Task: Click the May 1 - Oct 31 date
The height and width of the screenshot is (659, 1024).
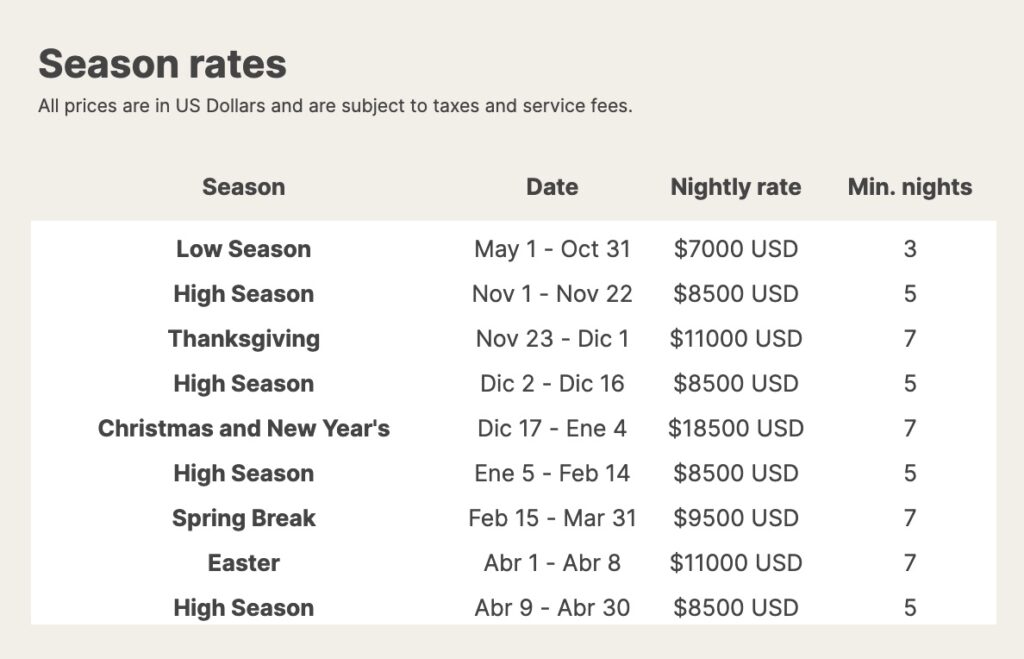Action: 552,249
